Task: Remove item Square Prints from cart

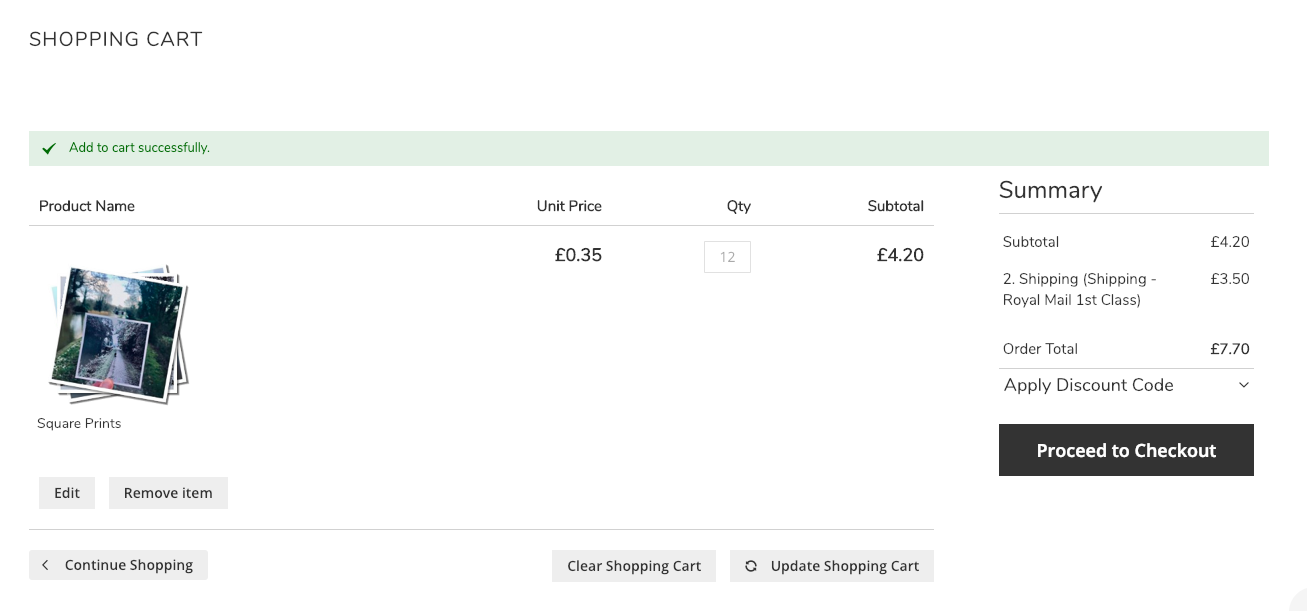Action: (x=168, y=493)
